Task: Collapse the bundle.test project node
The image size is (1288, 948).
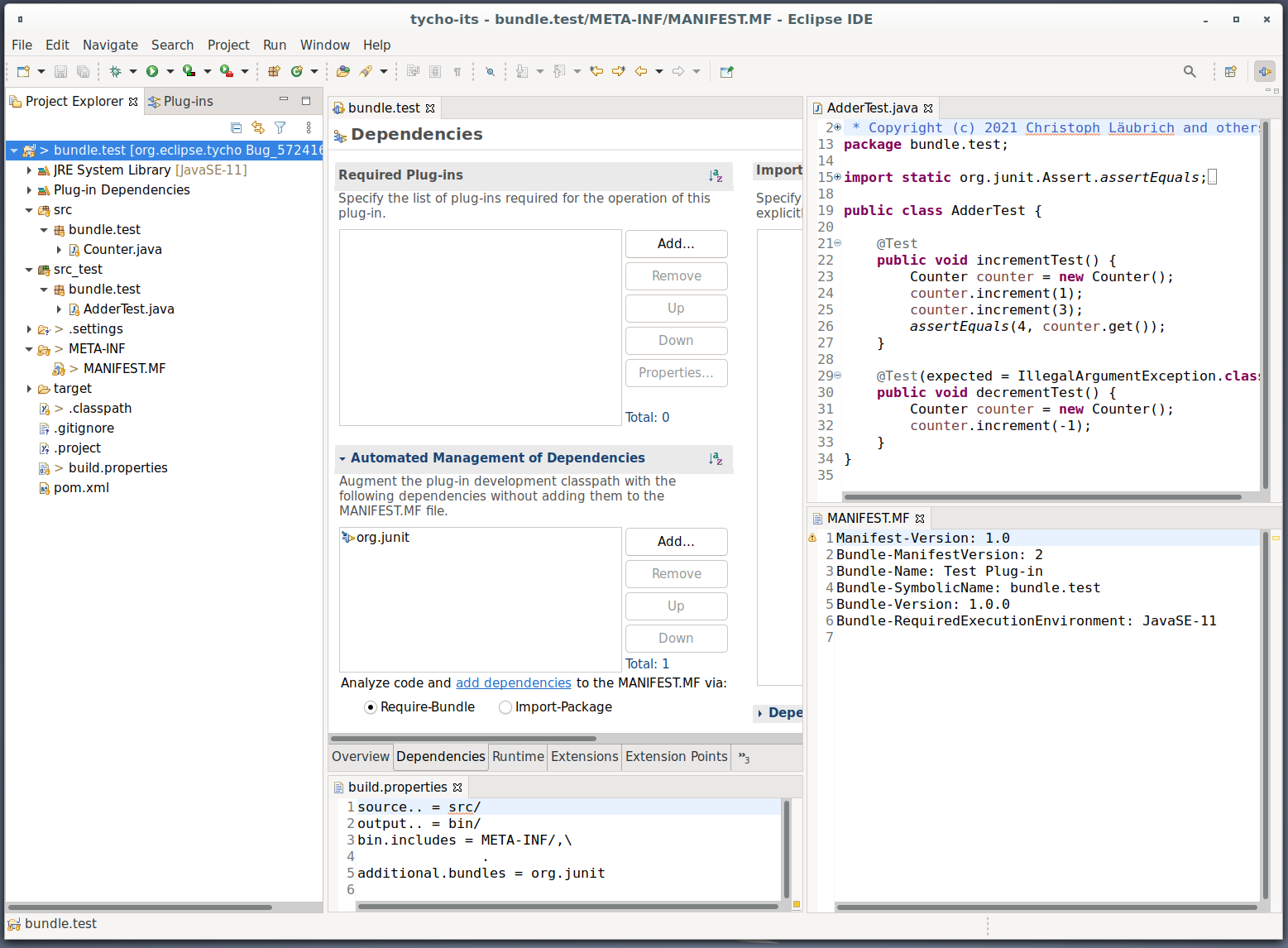Action: 14,151
